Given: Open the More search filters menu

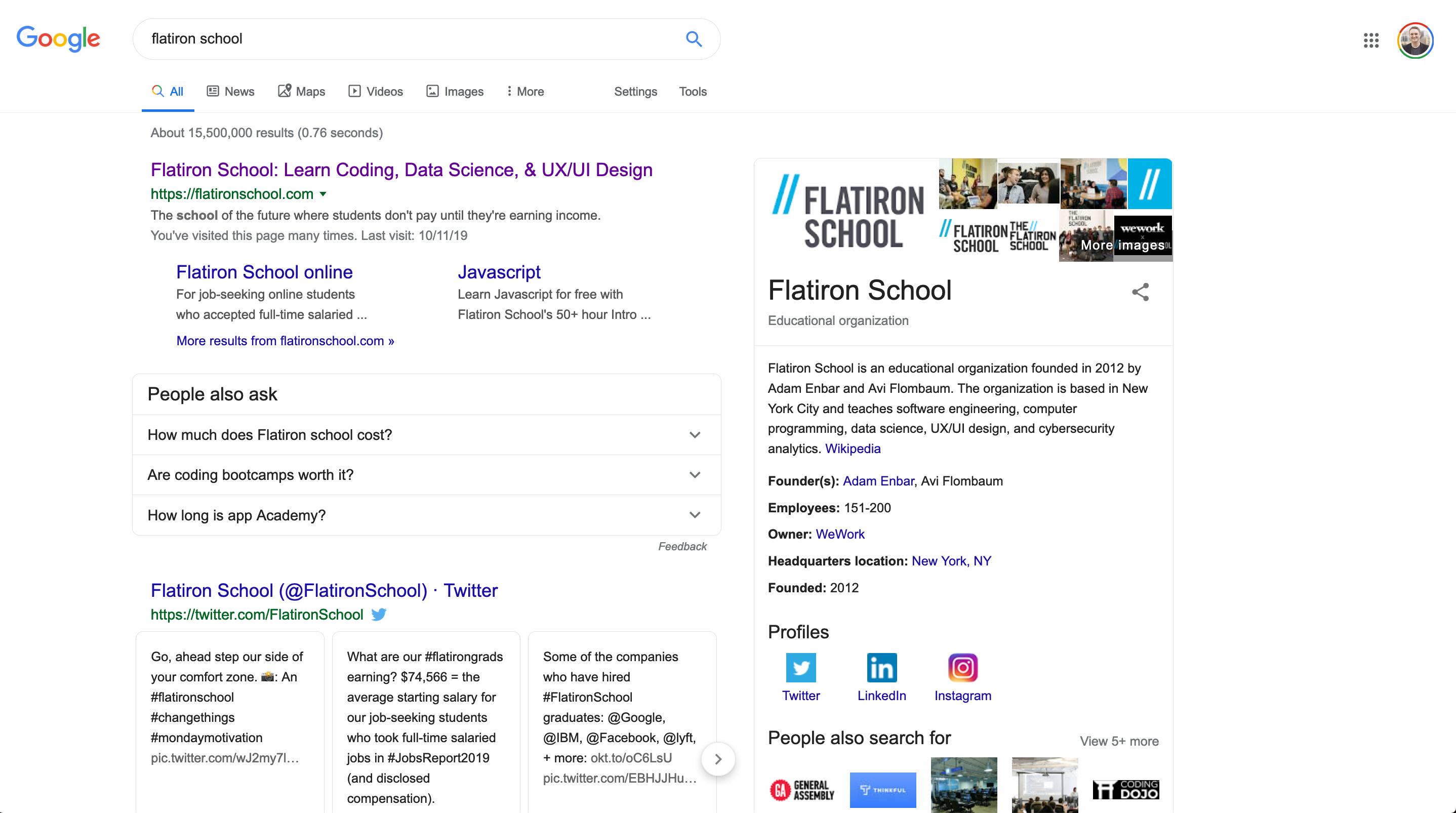Looking at the screenshot, I should point(525,91).
